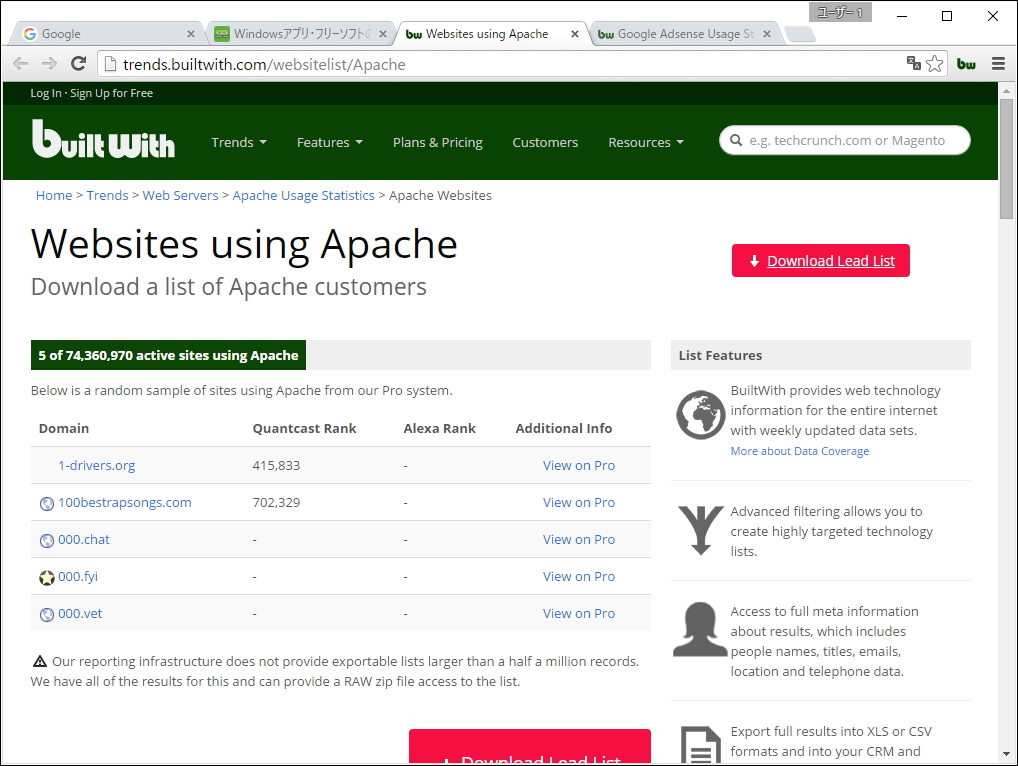The height and width of the screenshot is (766, 1018).
Task: Switch to the Google Adsense Usage tab
Action: click(x=684, y=34)
